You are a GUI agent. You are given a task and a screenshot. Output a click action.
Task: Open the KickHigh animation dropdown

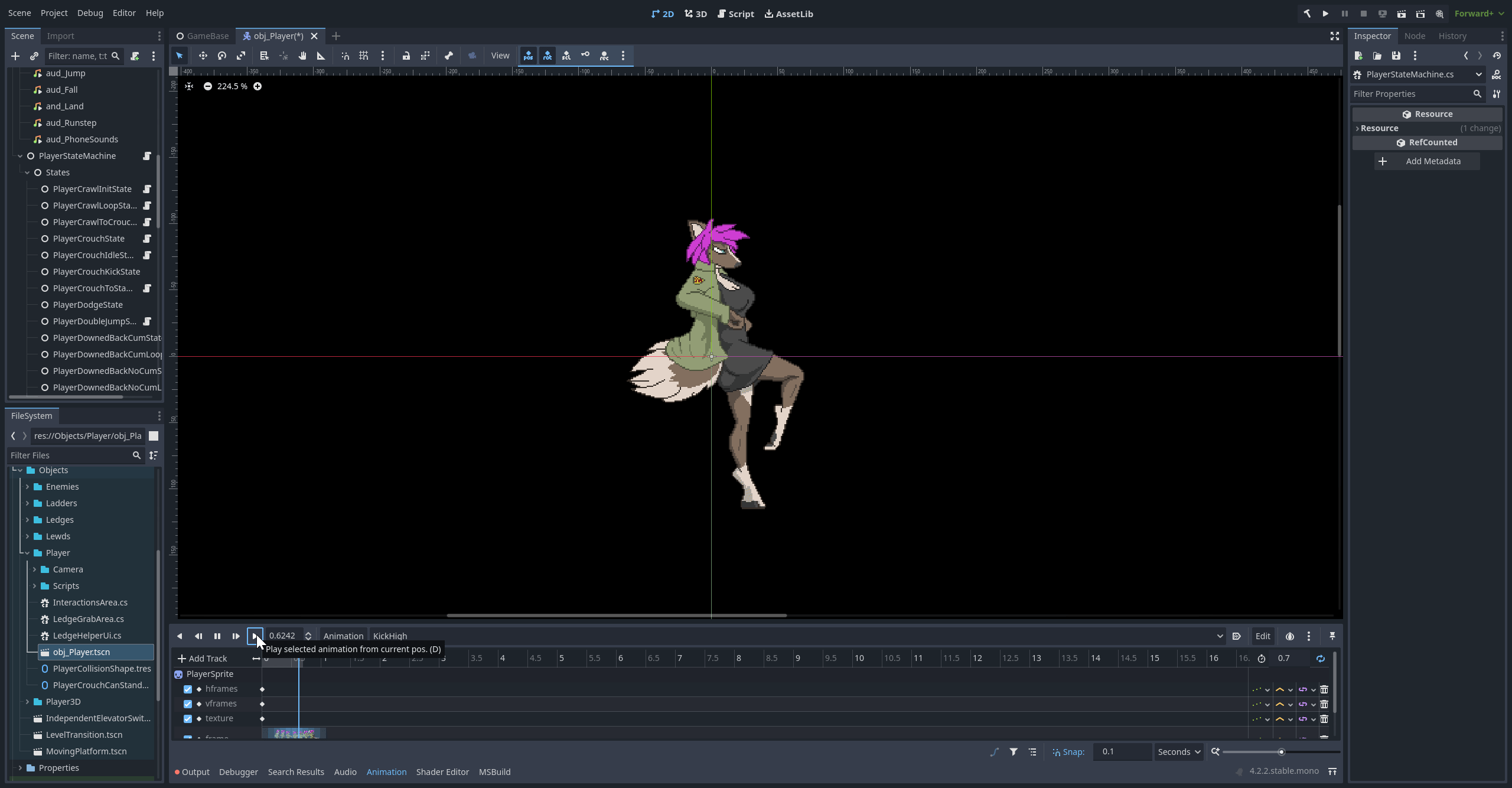[797, 636]
